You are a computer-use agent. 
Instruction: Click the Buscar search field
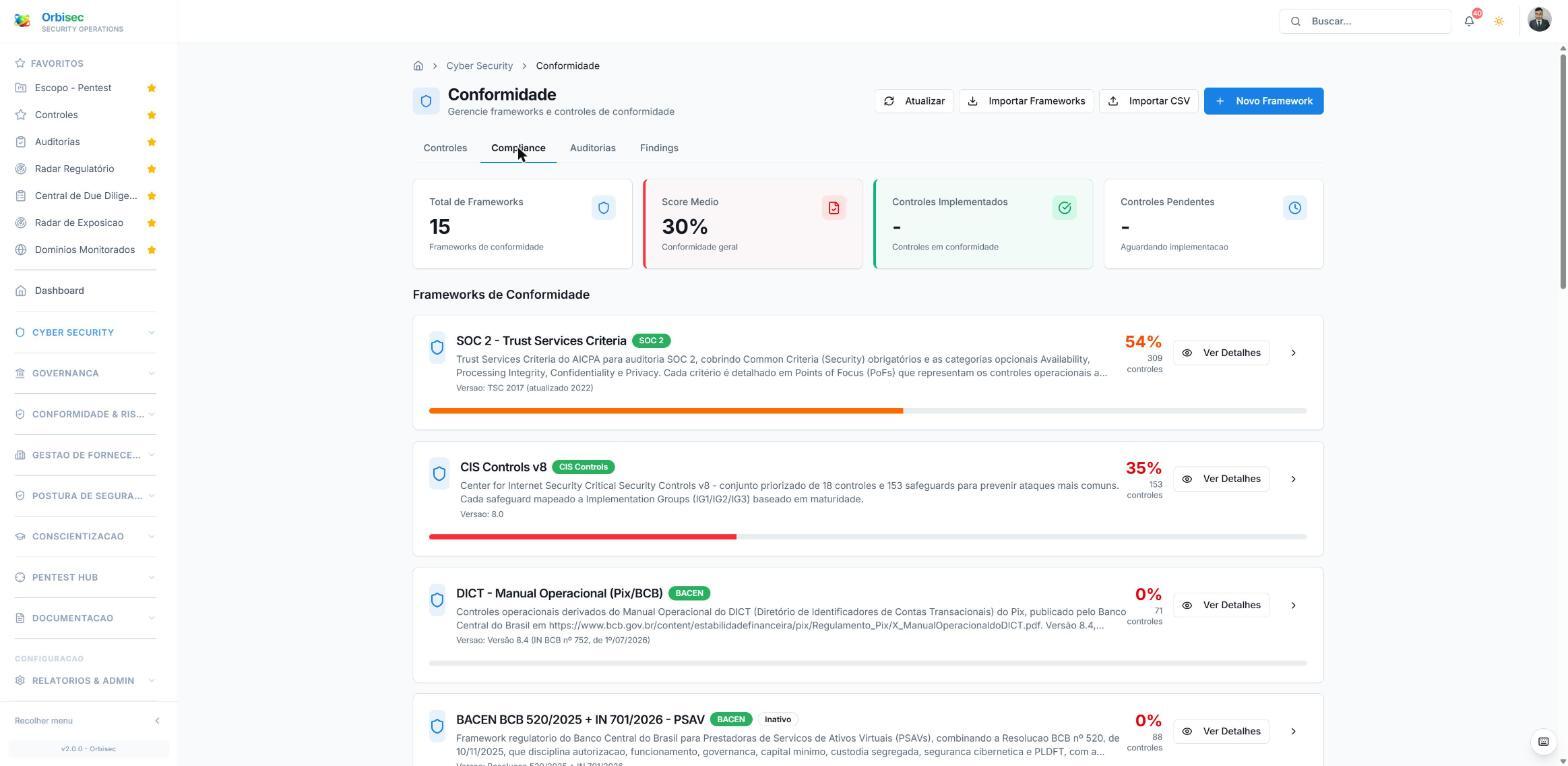[1365, 21]
